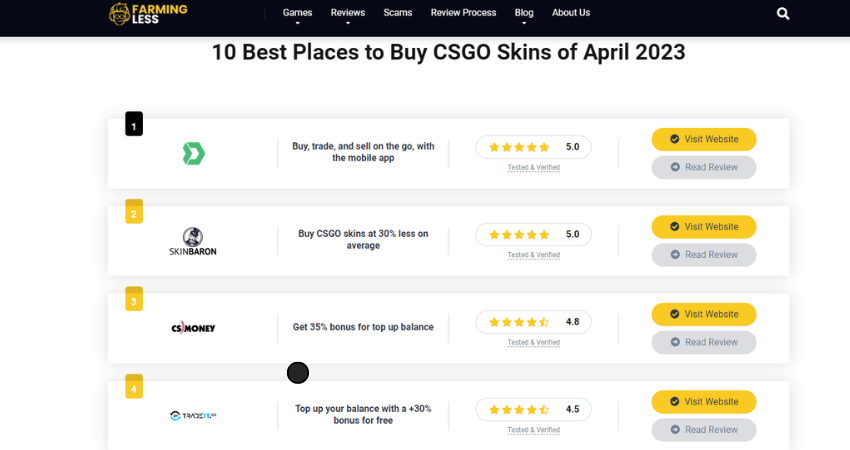Open the search magnifier icon
The width and height of the screenshot is (850, 450).
click(783, 14)
